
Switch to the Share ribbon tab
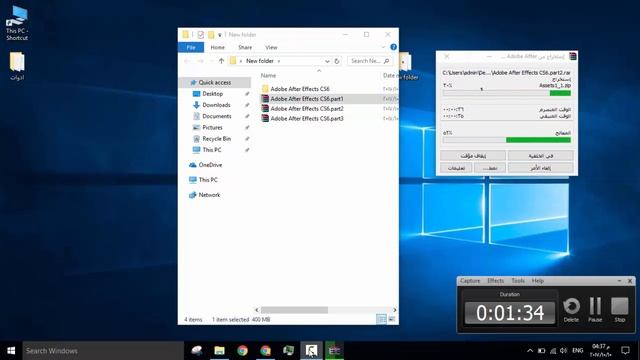[245, 47]
